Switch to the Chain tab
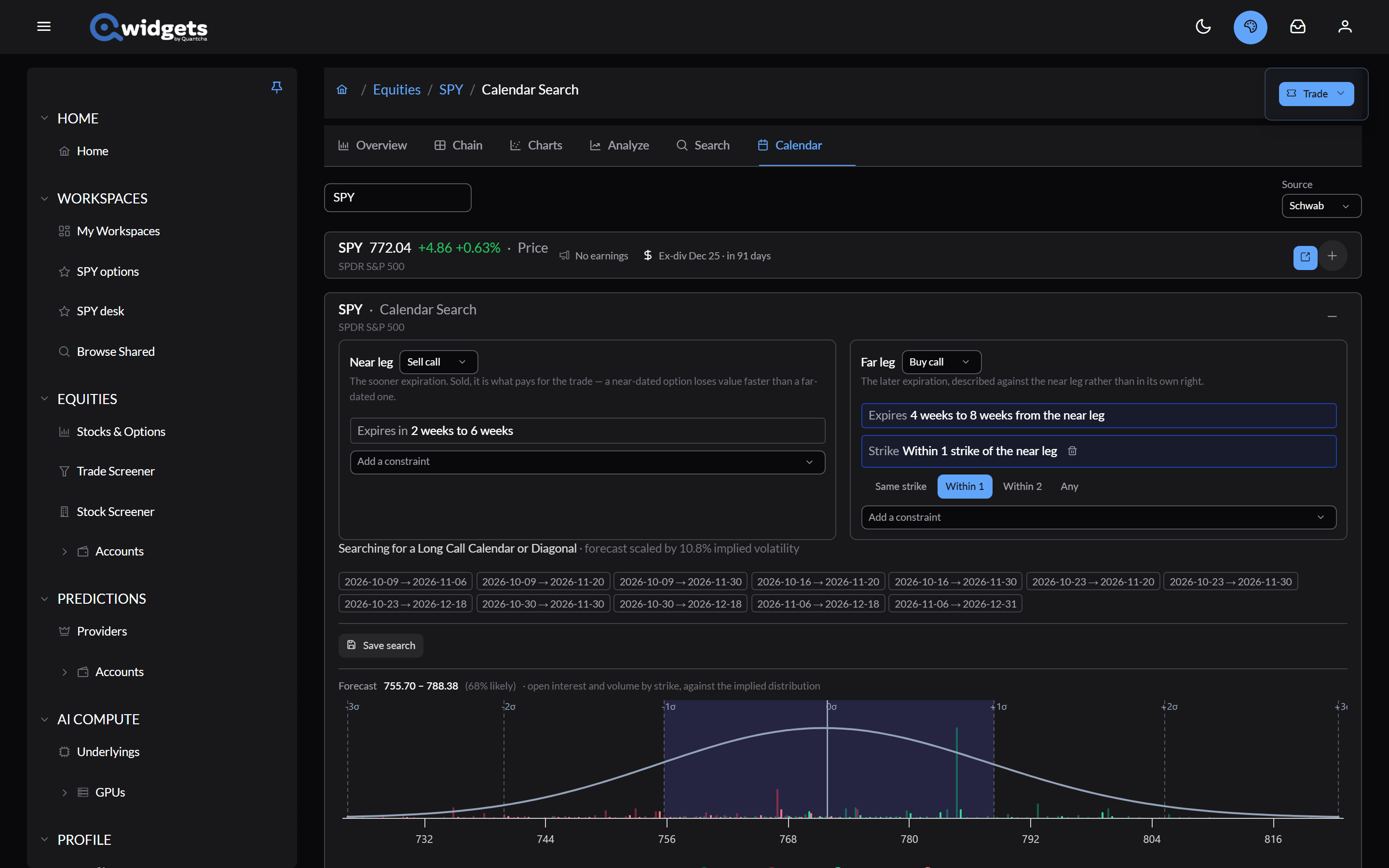 click(x=459, y=146)
